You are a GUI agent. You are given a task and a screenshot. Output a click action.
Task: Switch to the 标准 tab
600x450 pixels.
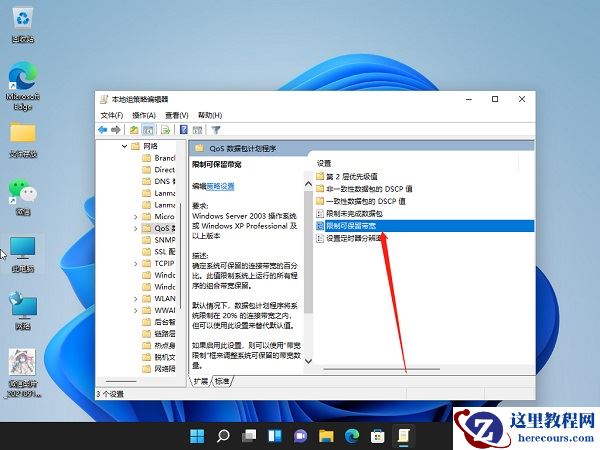(222, 381)
